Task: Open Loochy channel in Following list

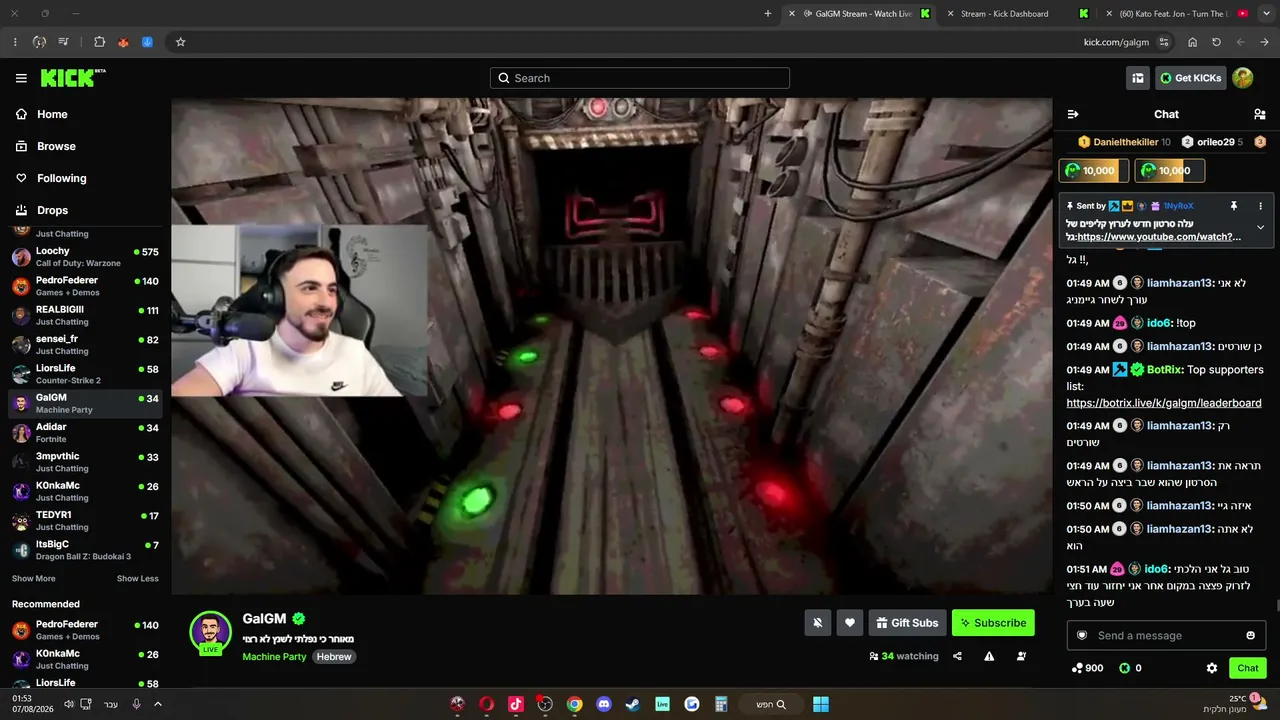Action: coord(85,256)
